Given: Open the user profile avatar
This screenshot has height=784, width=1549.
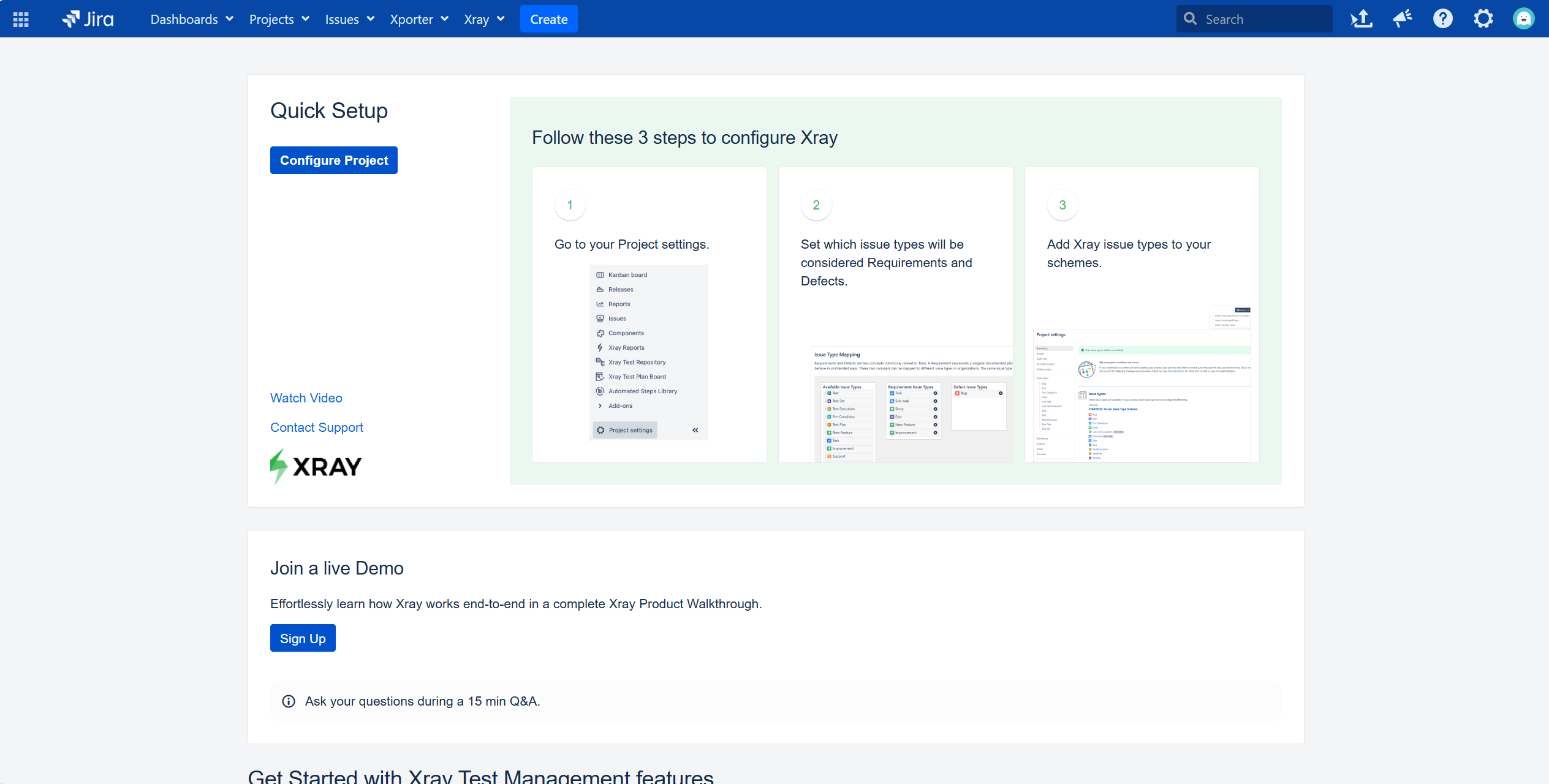Looking at the screenshot, I should 1524,19.
